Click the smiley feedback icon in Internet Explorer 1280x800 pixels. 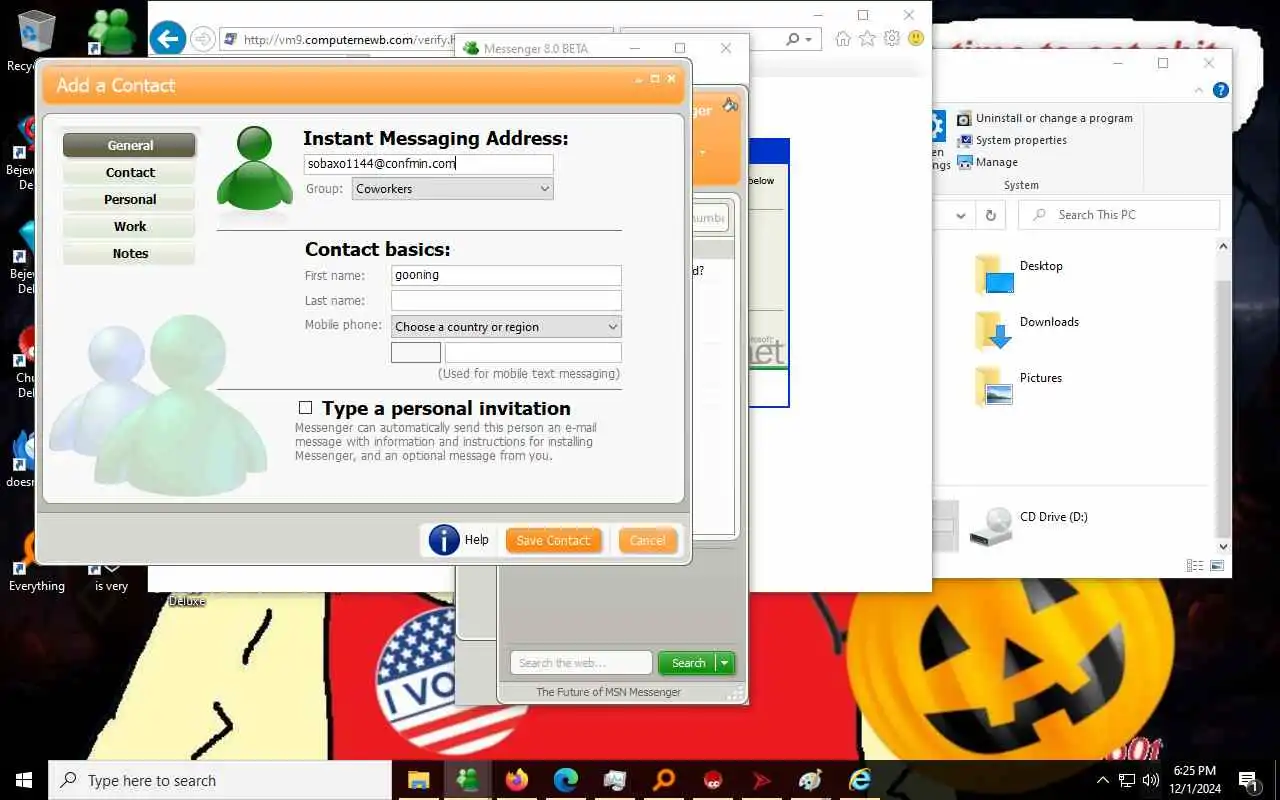916,39
